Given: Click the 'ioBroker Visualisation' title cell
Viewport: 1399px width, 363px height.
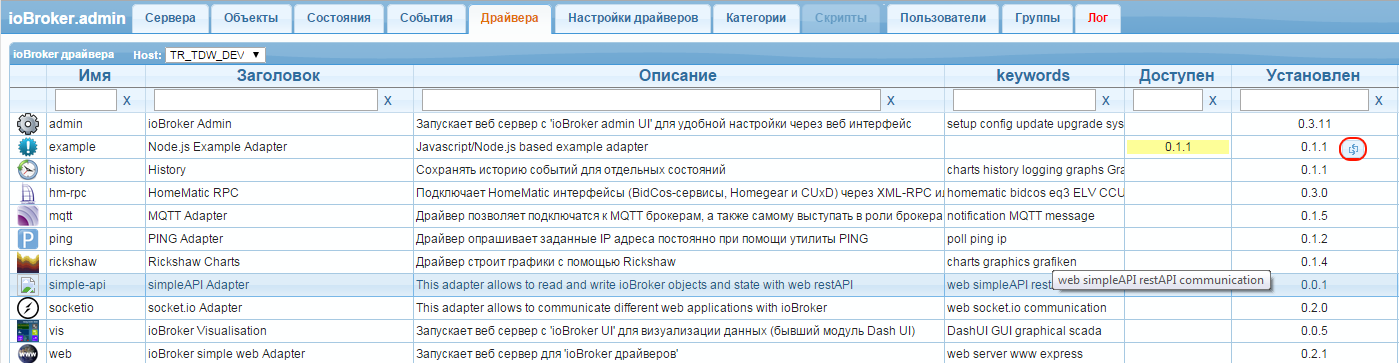Looking at the screenshot, I should (278, 331).
